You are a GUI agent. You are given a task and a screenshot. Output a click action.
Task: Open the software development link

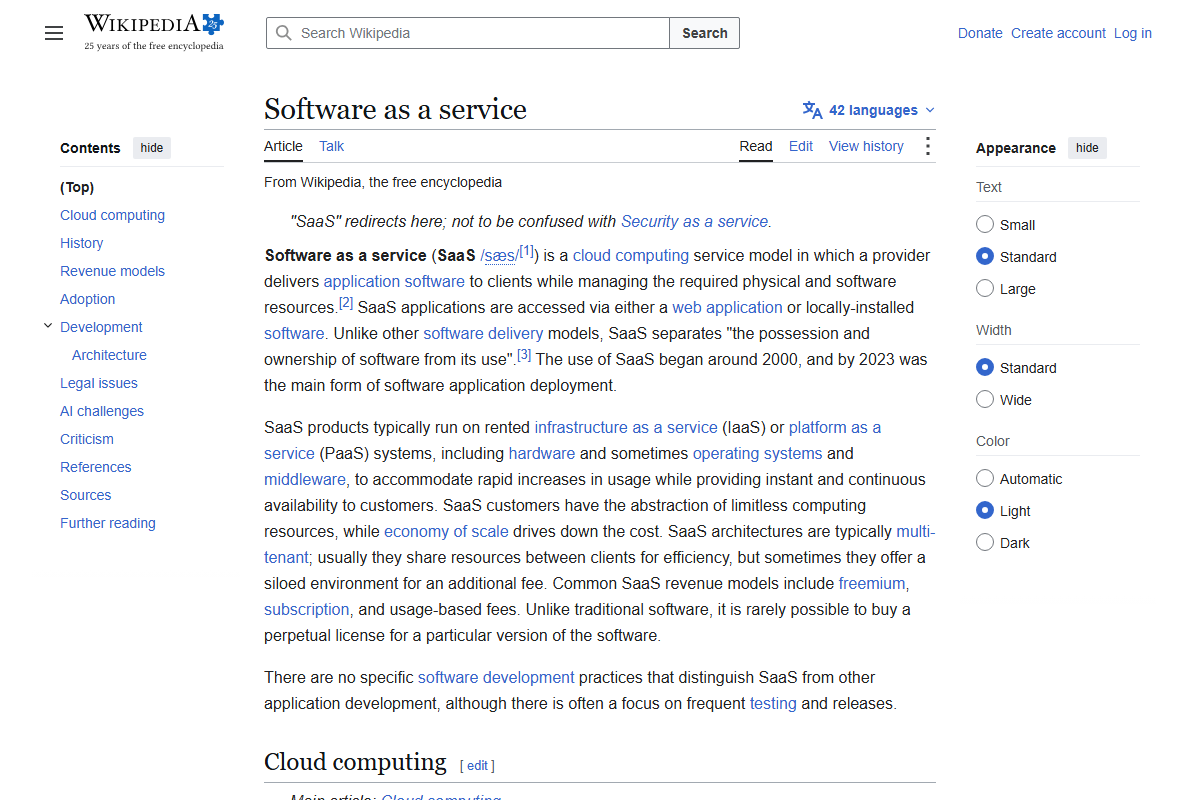(x=496, y=677)
